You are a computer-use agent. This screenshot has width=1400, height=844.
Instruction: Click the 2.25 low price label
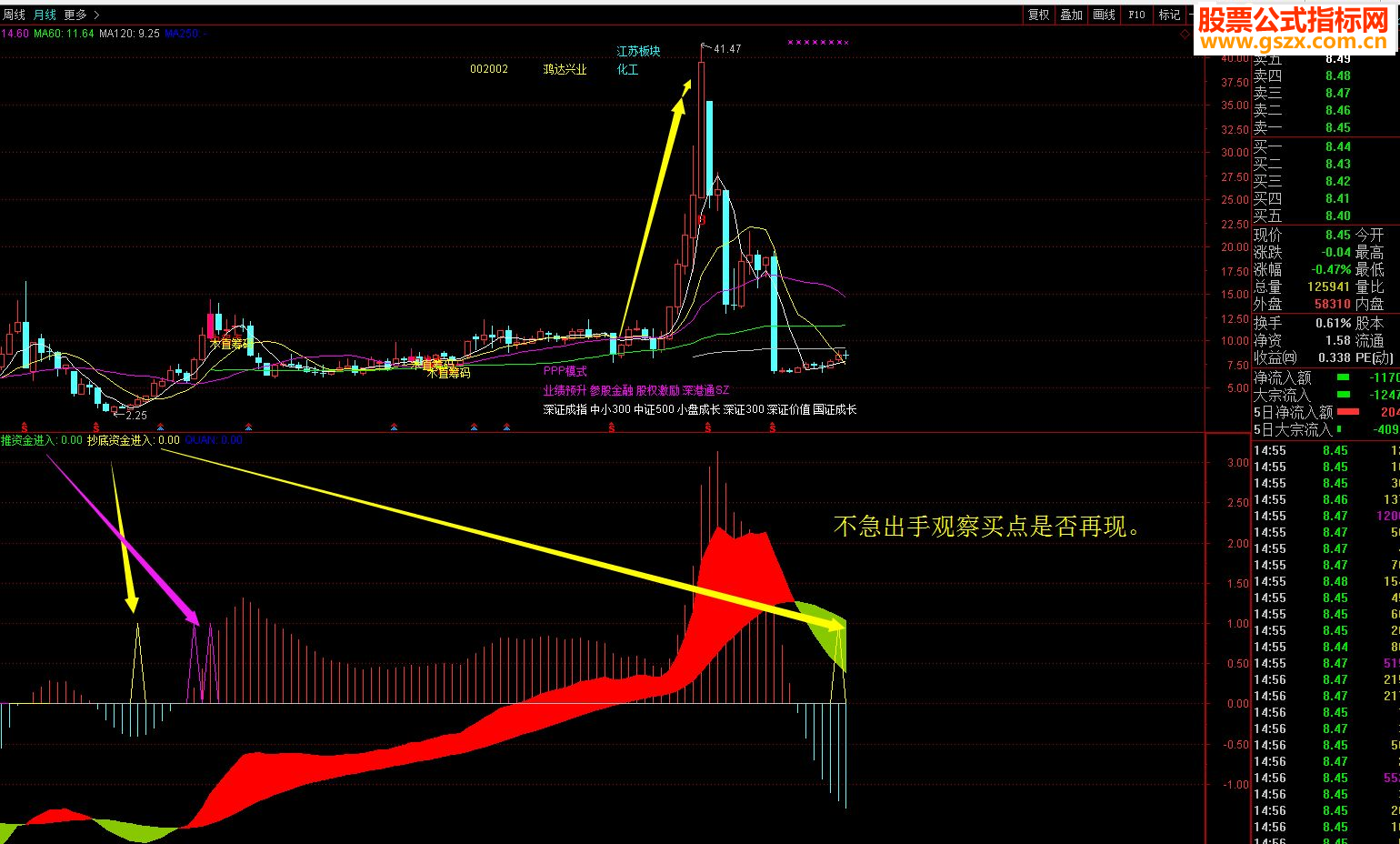[x=135, y=415]
